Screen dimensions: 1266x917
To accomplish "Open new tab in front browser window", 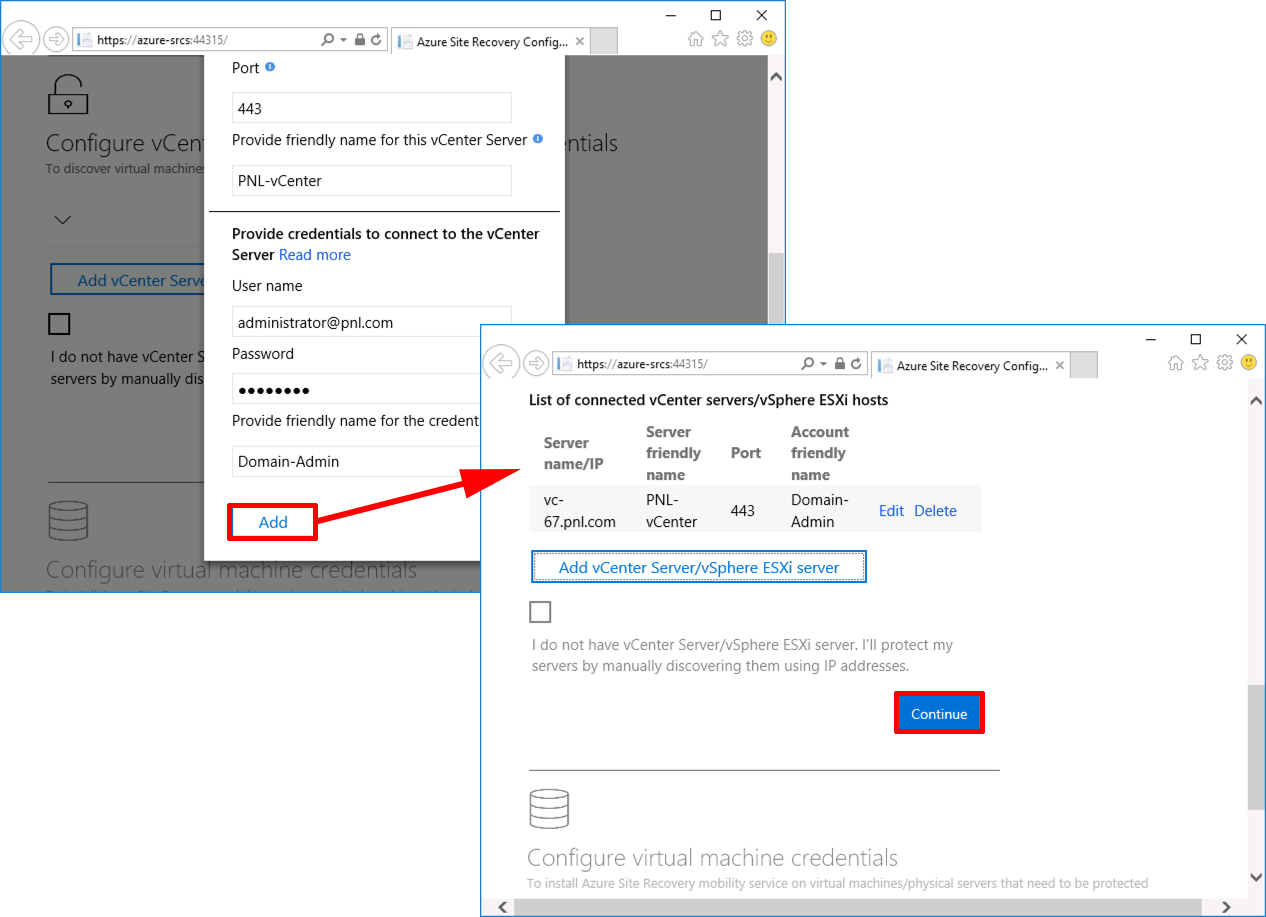I will tap(1084, 365).
